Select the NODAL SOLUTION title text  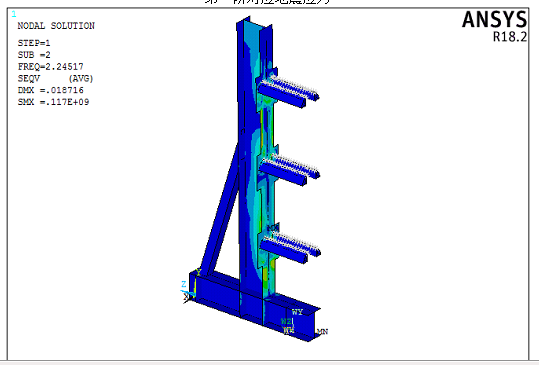(56, 26)
